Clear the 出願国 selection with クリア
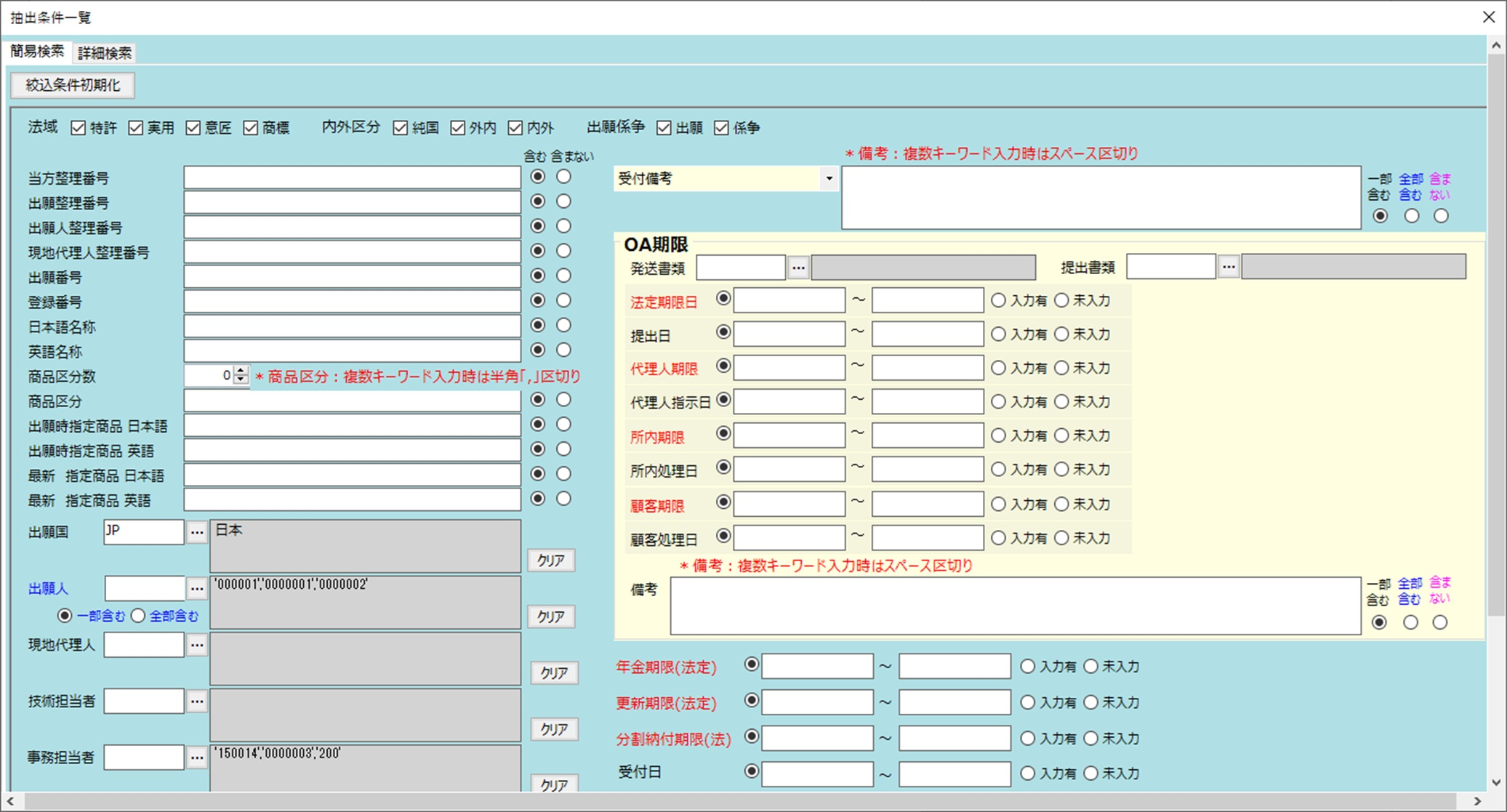 coord(551,560)
